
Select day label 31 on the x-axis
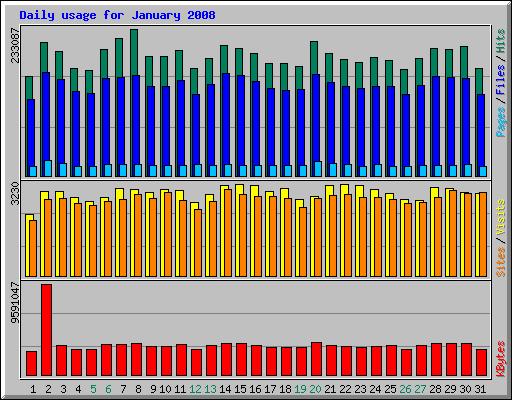point(480,389)
